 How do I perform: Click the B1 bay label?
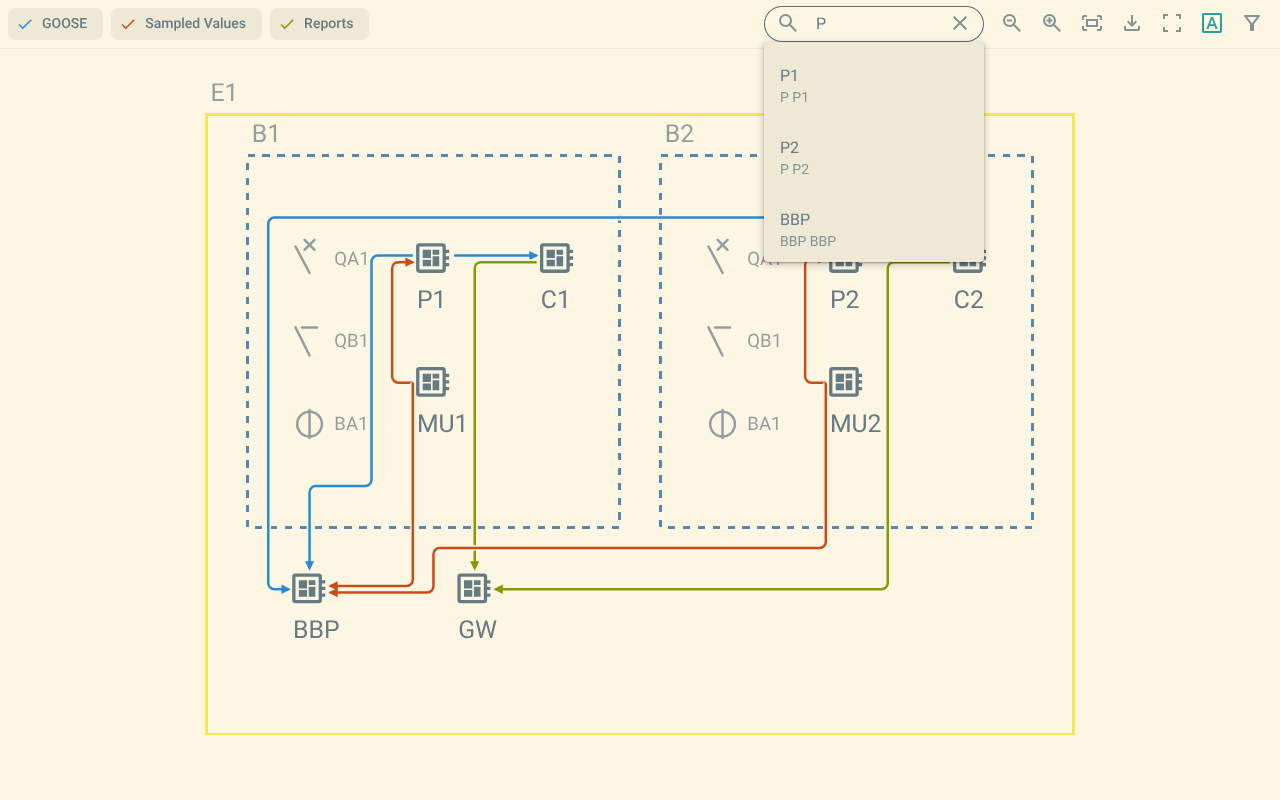[266, 134]
